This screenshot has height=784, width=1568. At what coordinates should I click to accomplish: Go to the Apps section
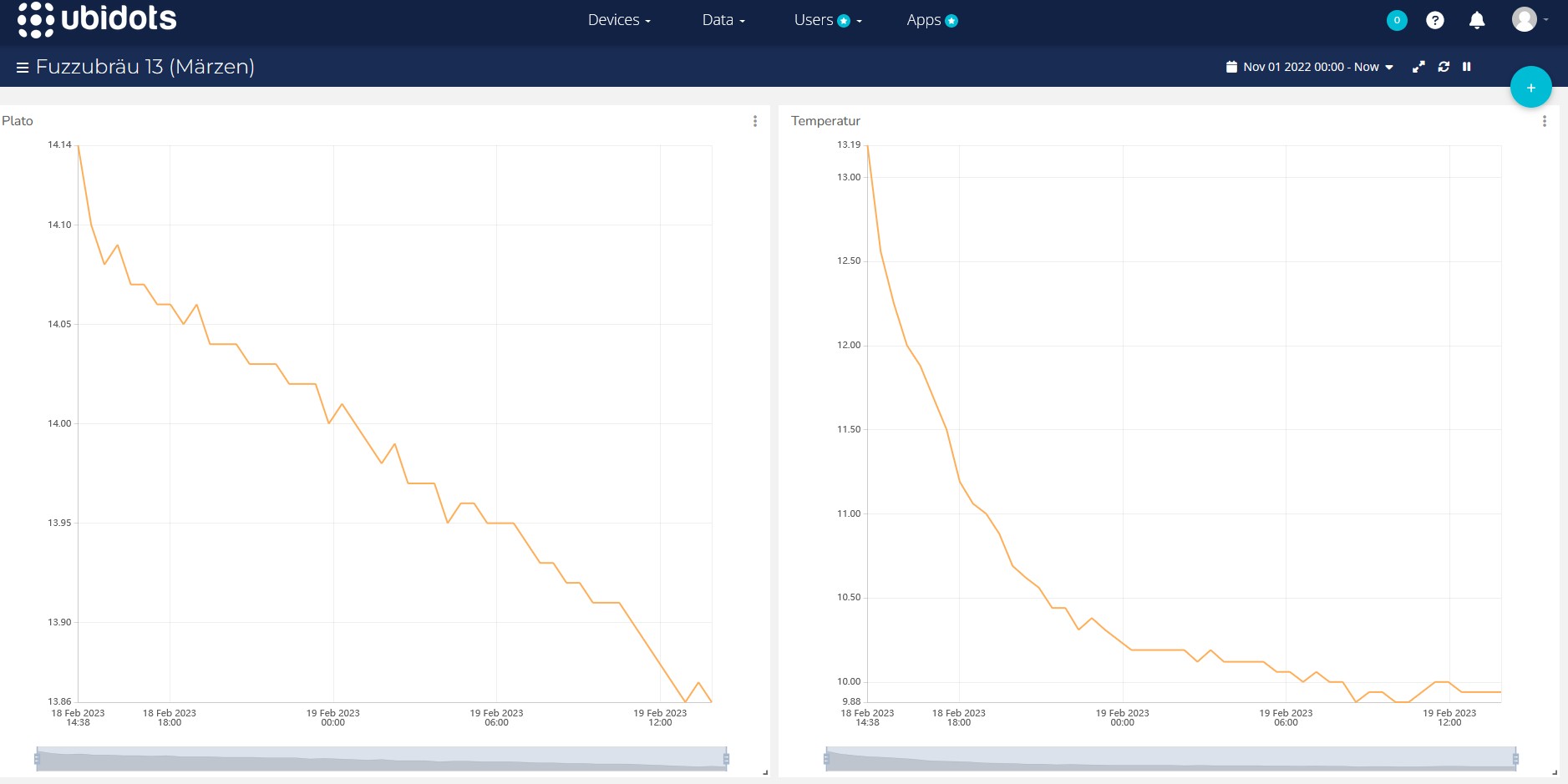point(931,20)
